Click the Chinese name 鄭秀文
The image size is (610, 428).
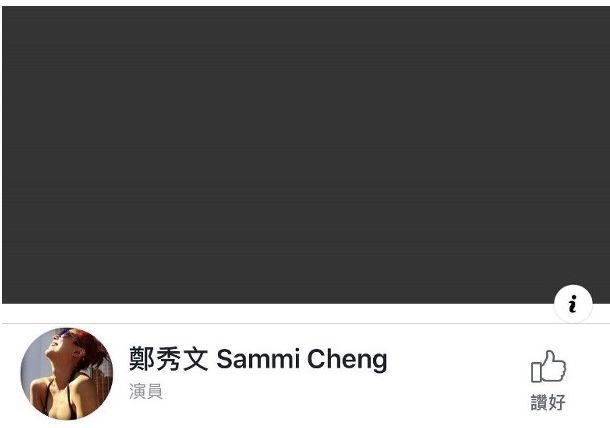168,359
